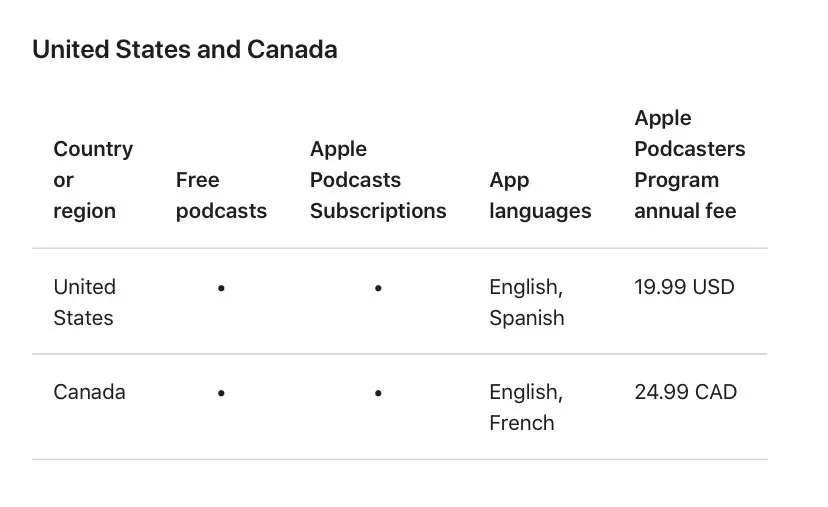The height and width of the screenshot is (507, 828).
Task: Click the word "Apple" in the Subscriptions header
Action: click(x=338, y=149)
